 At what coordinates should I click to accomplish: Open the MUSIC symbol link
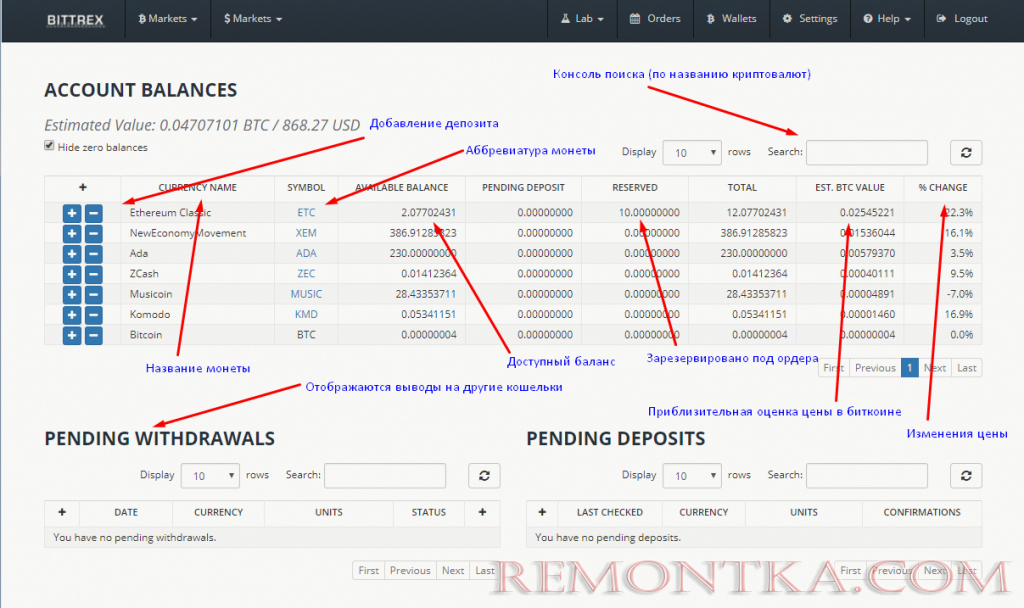(x=306, y=295)
